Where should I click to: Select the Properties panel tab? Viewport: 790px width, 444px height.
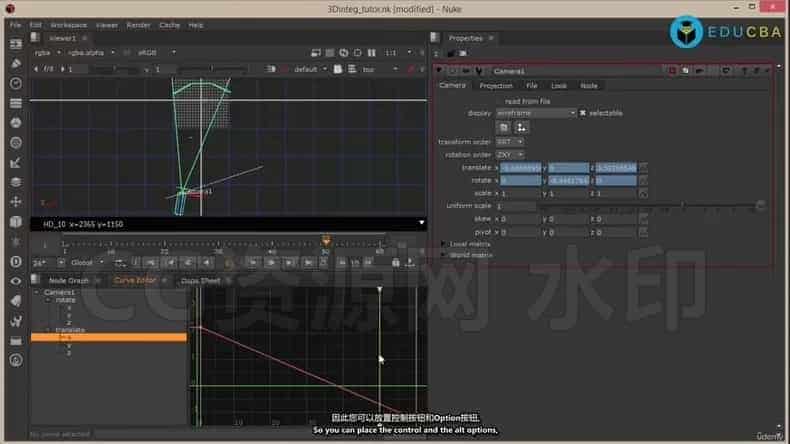[466, 38]
